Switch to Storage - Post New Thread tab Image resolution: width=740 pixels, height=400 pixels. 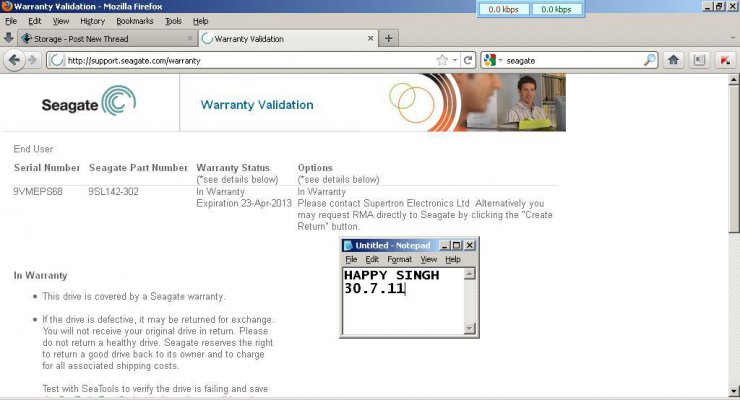coord(108,38)
